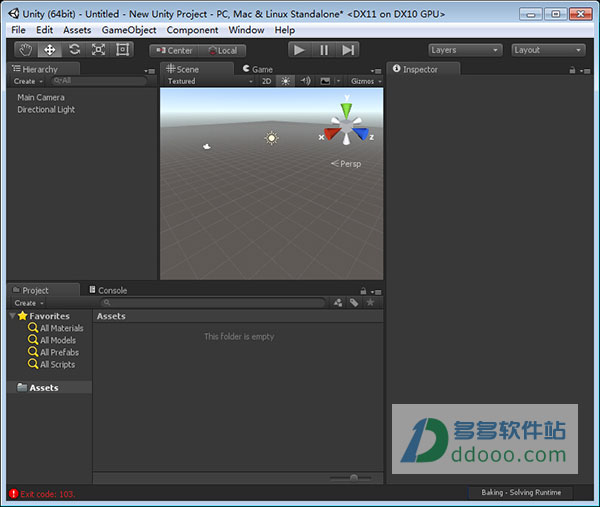
Task: Open the Layers dropdown
Action: [465, 50]
